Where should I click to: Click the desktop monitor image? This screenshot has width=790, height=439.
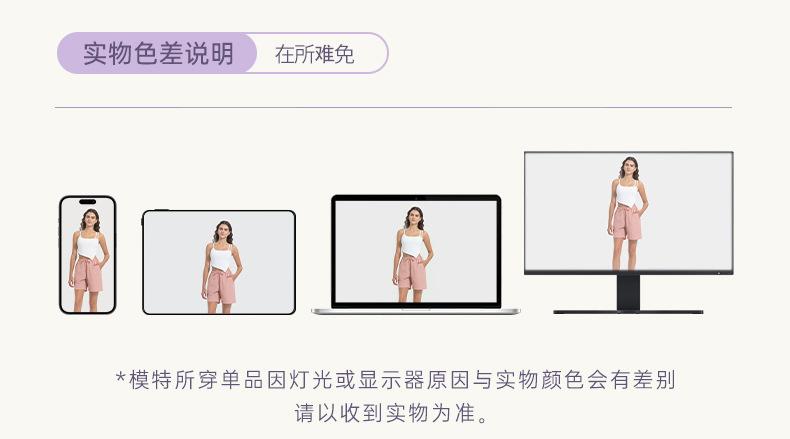pos(629,232)
